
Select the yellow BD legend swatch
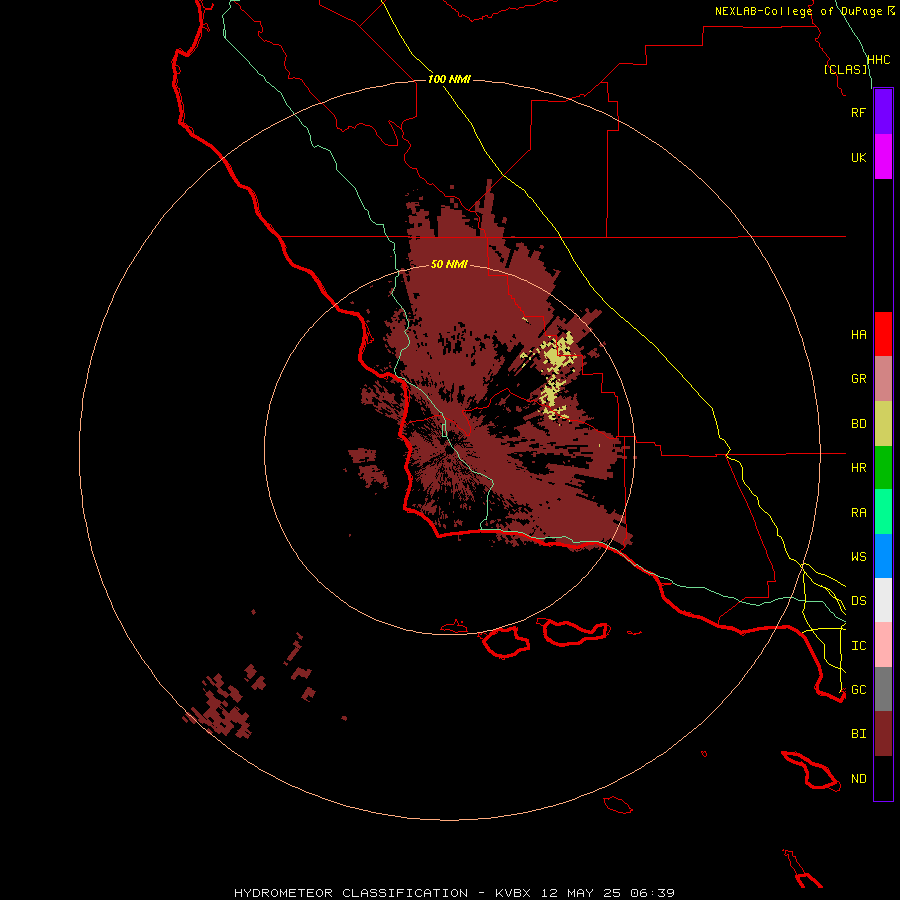click(x=883, y=424)
